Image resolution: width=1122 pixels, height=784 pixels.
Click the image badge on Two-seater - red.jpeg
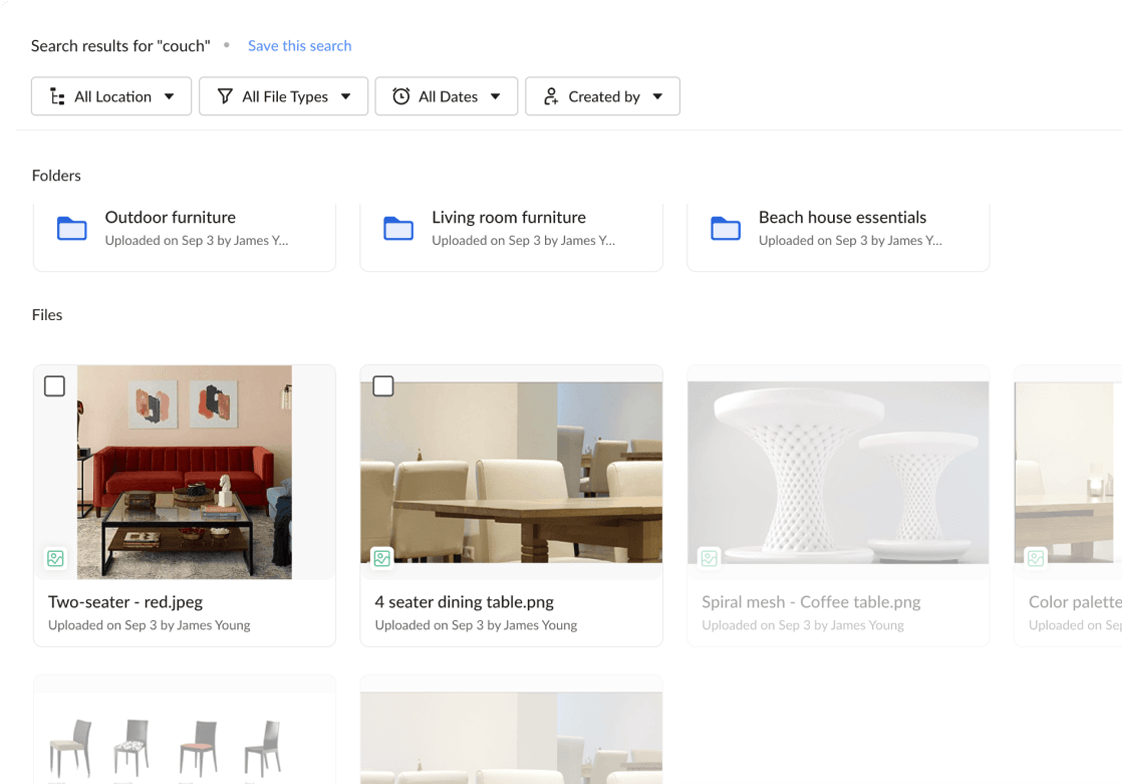55,558
